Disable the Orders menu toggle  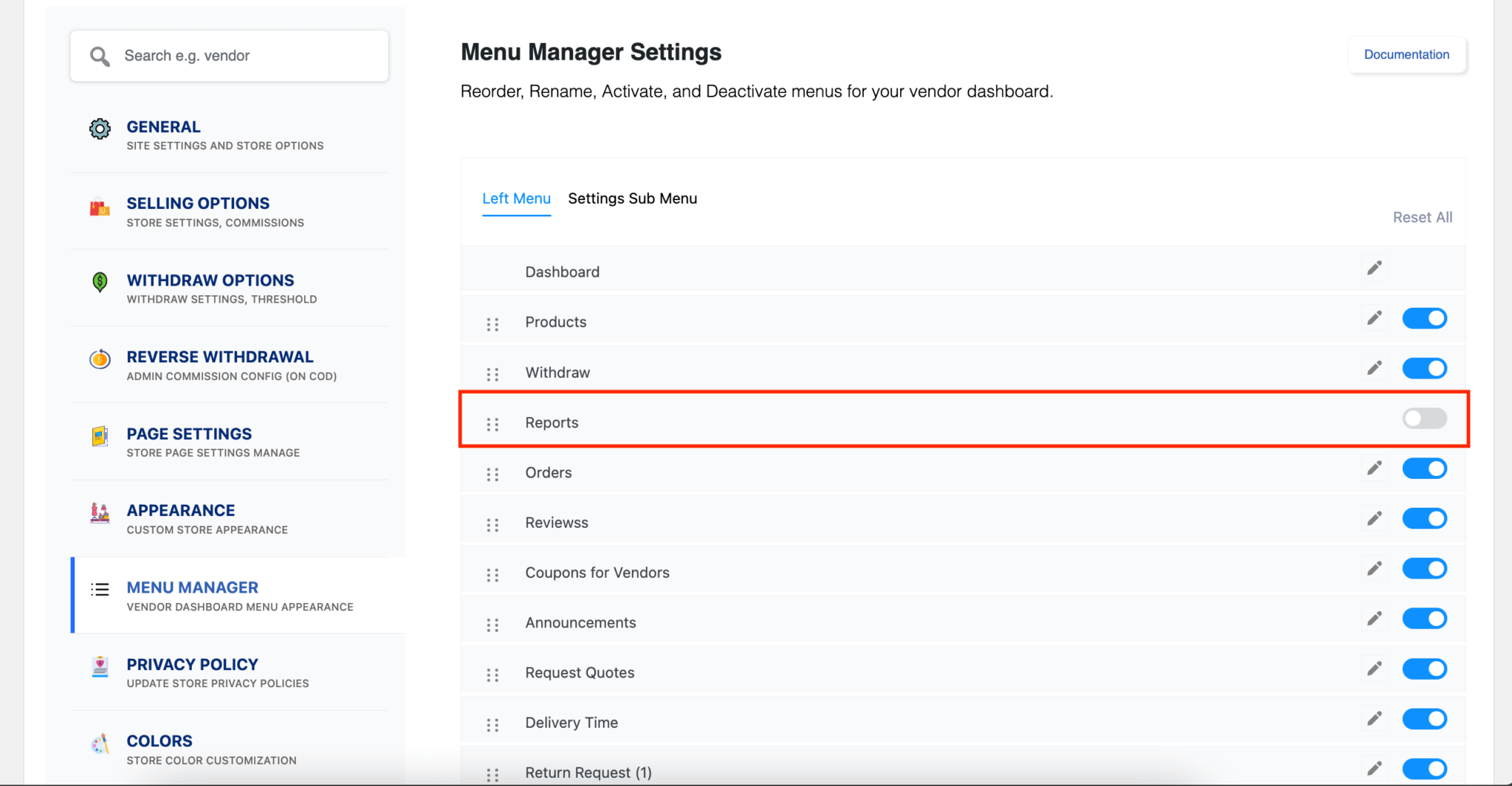(x=1423, y=468)
